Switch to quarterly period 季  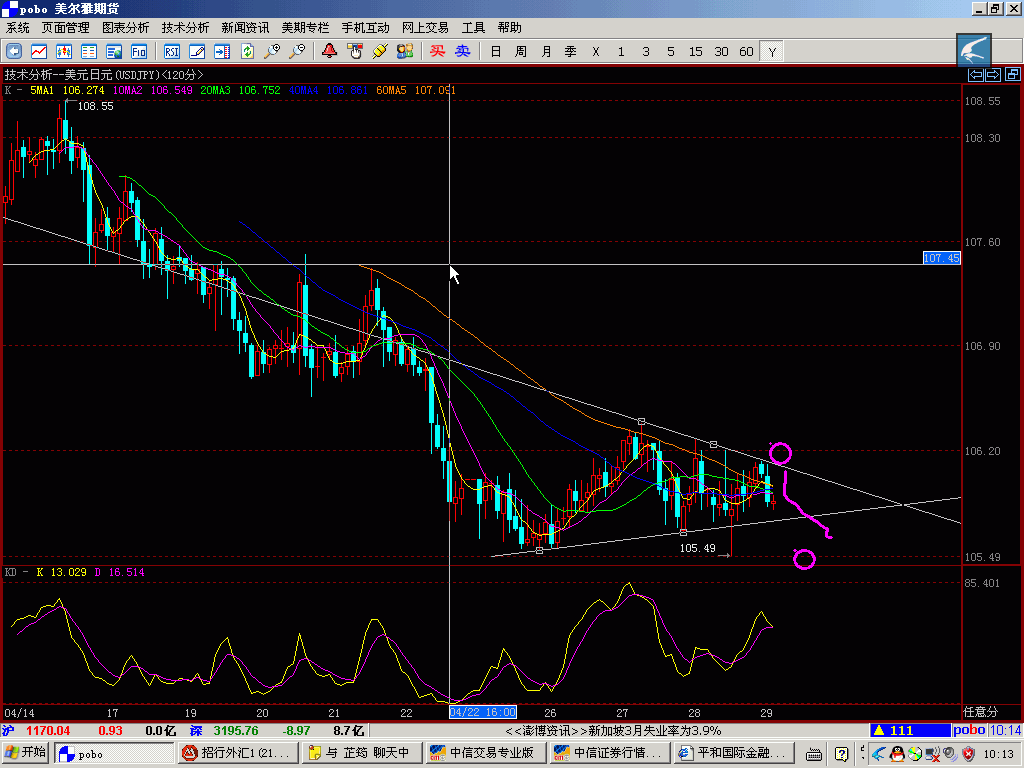pyautogui.click(x=571, y=52)
